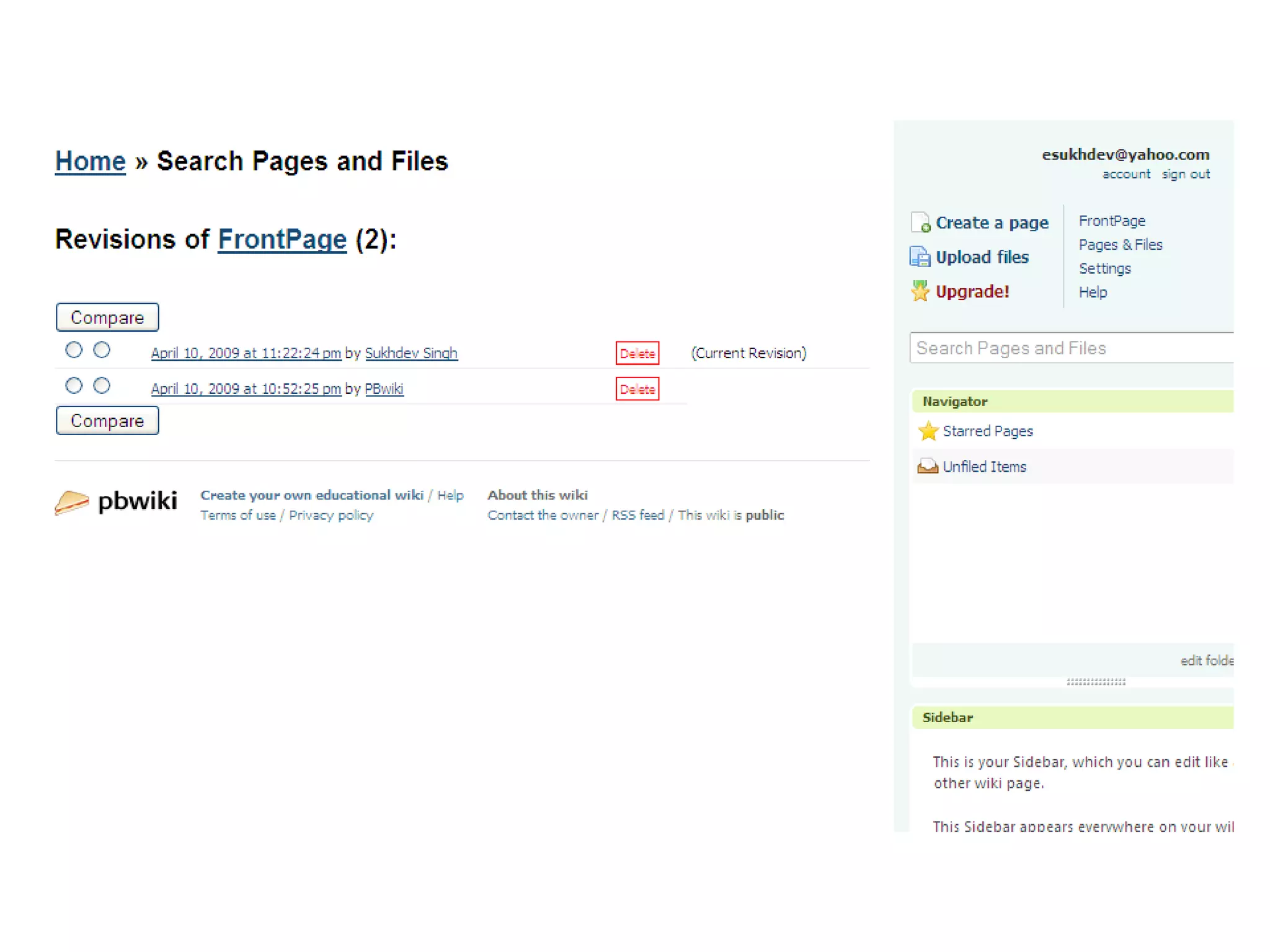The width and height of the screenshot is (1270, 952).
Task: Click the Starred Pages star icon
Action: [928, 431]
